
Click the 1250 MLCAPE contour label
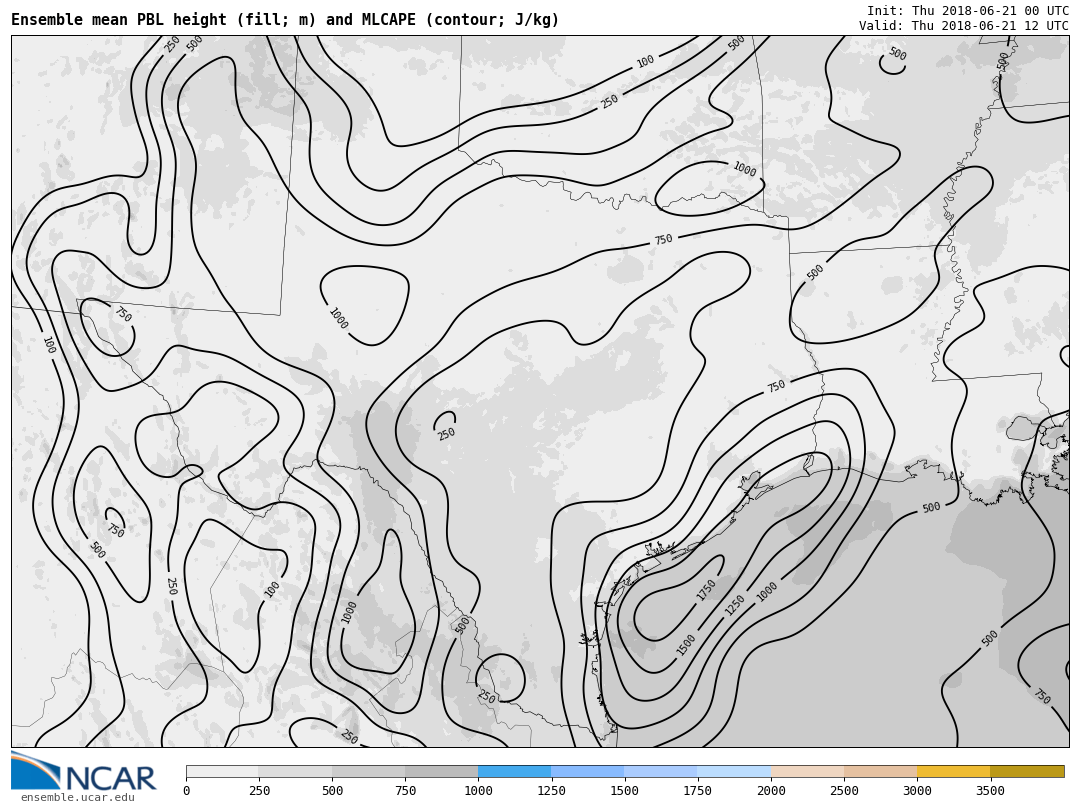tap(735, 605)
